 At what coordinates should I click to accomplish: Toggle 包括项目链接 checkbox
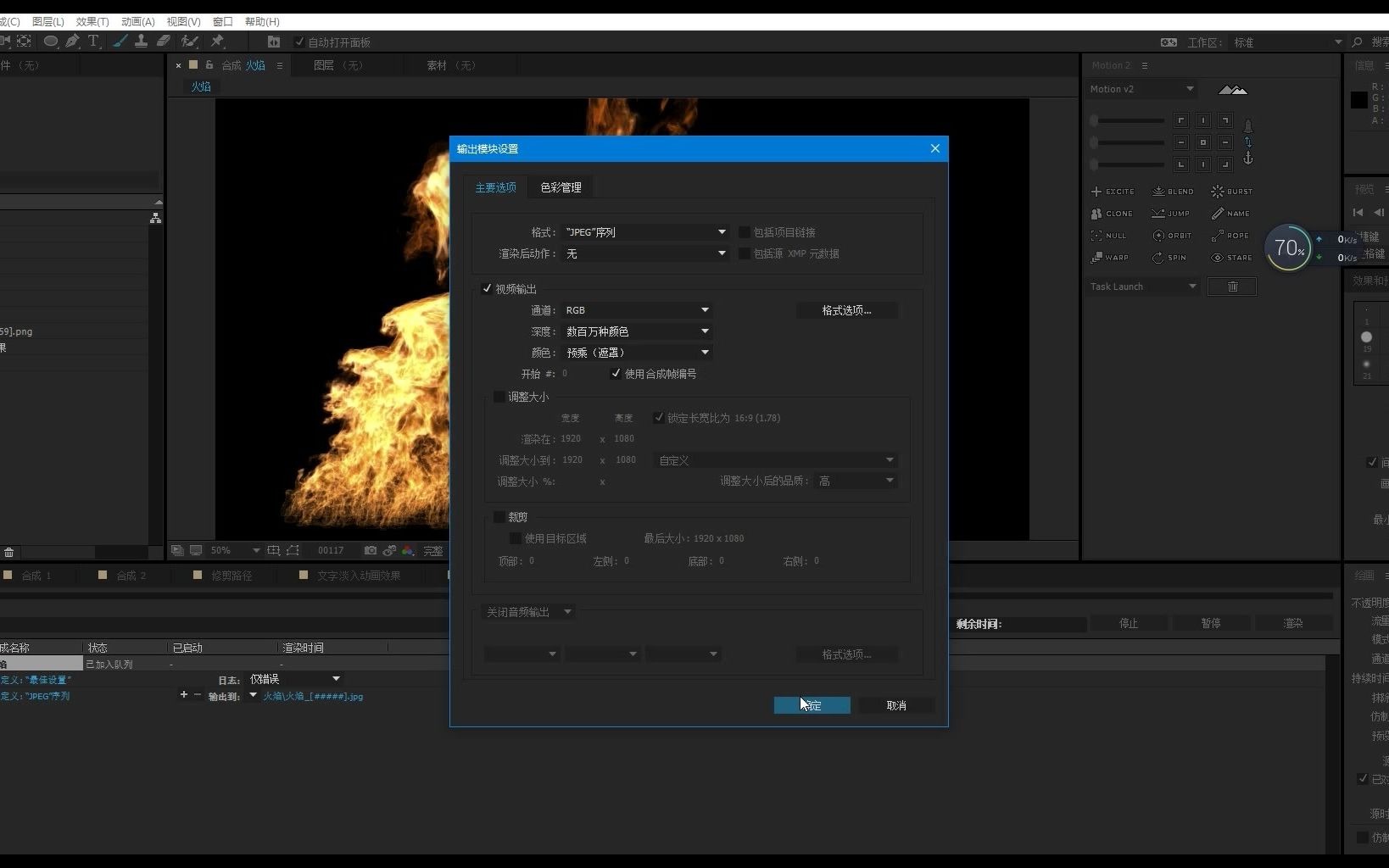click(x=744, y=232)
